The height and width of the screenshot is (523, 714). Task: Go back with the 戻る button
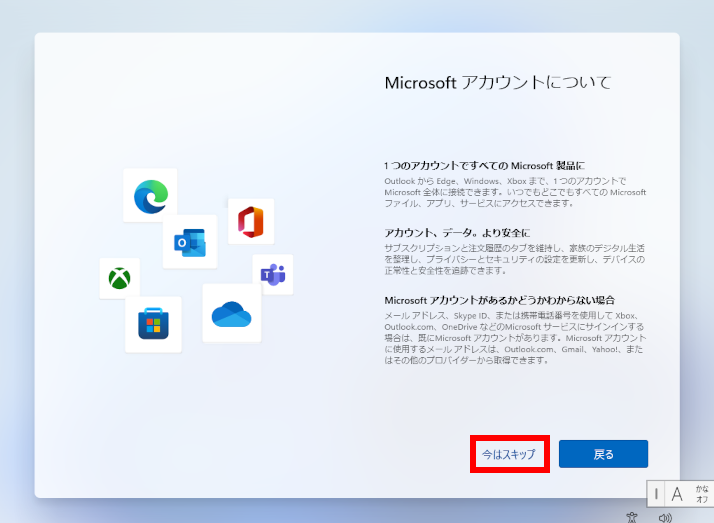tap(603, 454)
